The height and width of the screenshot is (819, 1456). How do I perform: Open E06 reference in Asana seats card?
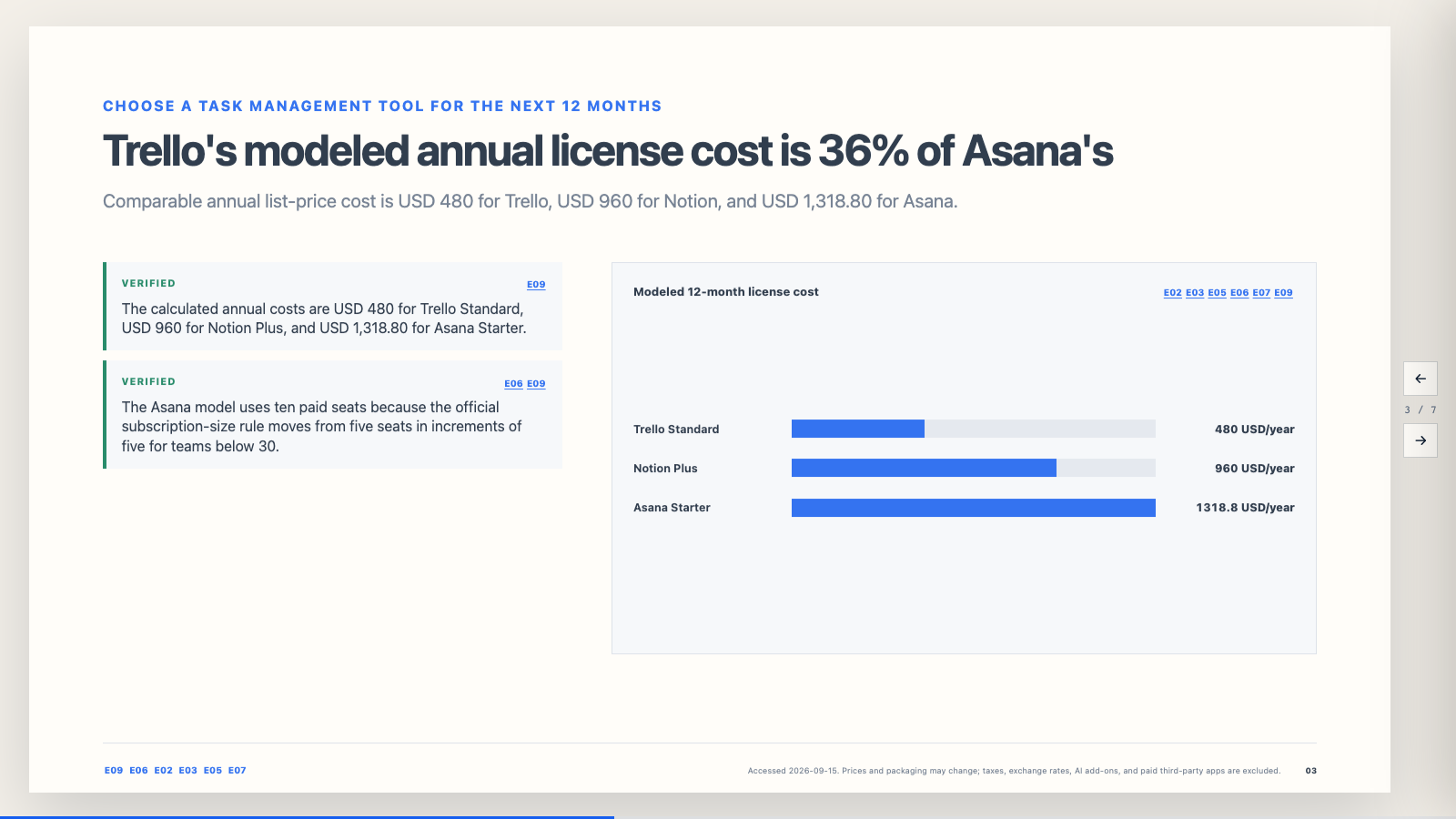point(513,384)
